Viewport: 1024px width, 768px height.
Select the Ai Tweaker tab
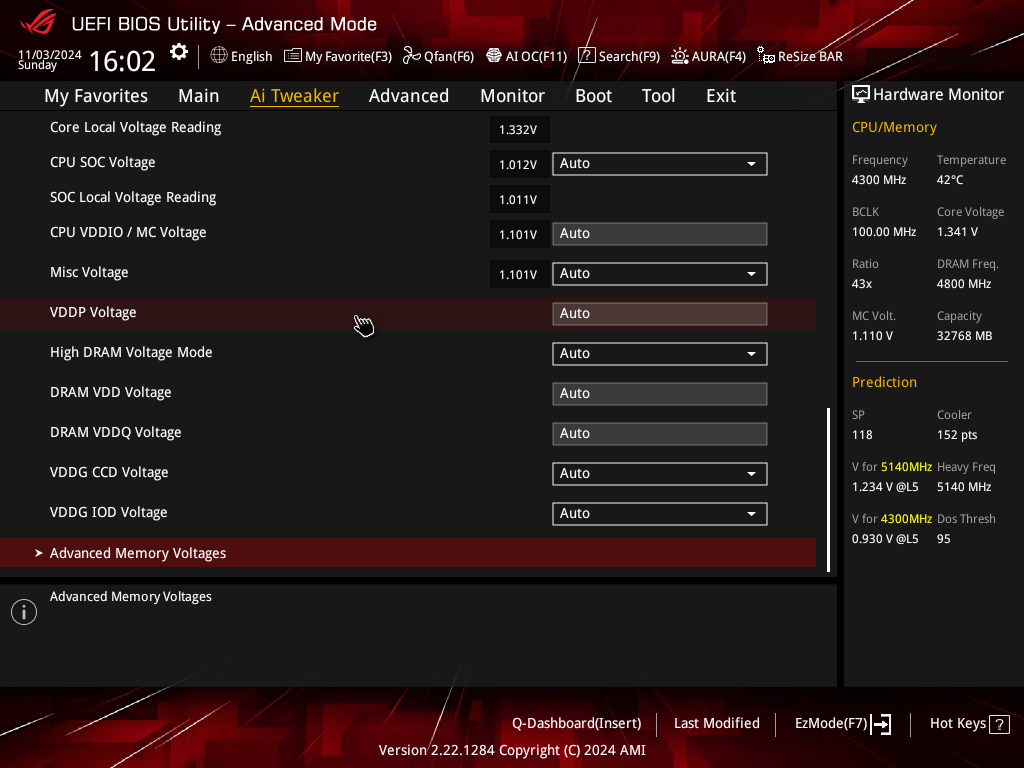pyautogui.click(x=294, y=96)
